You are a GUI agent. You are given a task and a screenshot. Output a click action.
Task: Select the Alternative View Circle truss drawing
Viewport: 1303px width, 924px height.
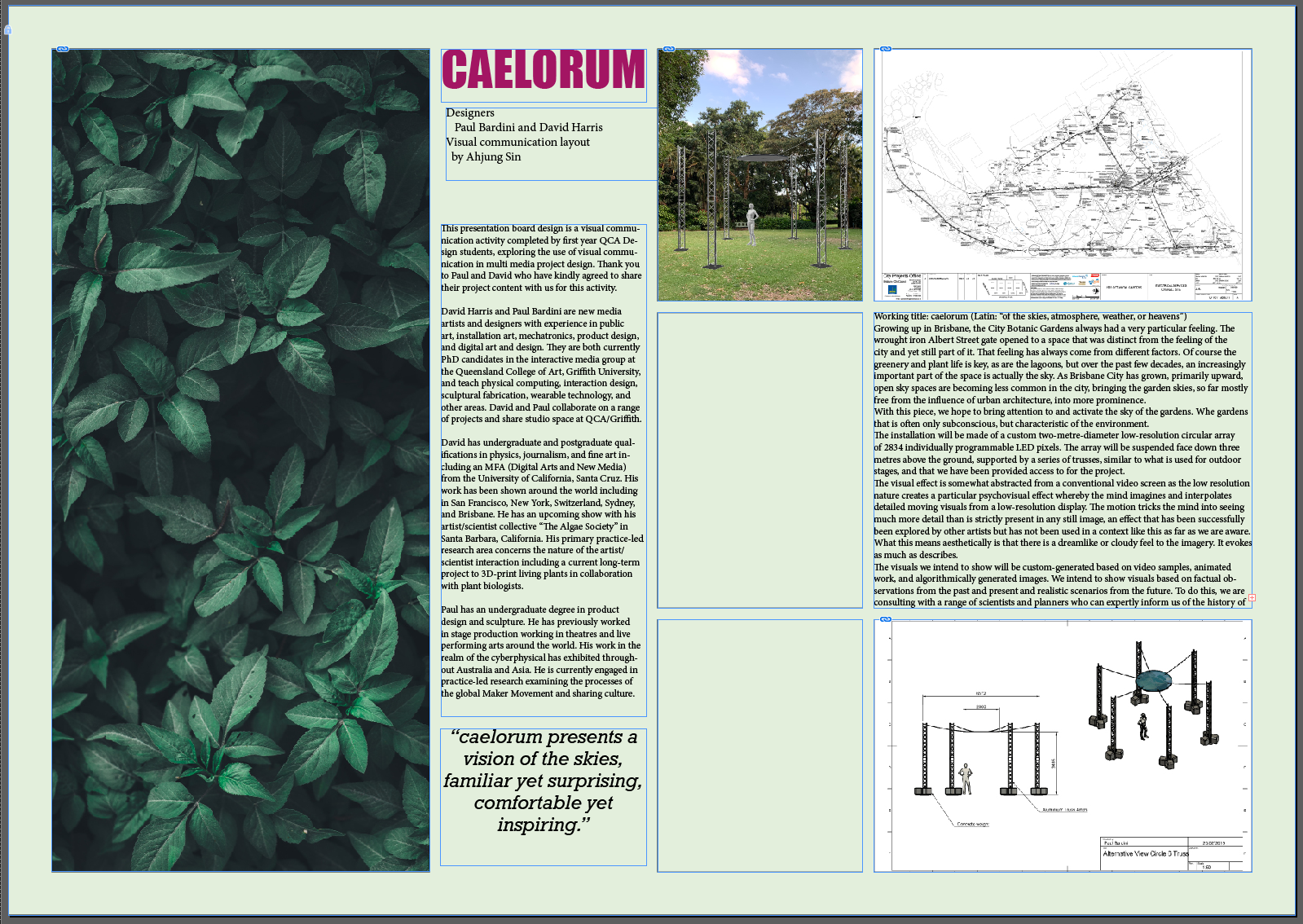coord(1063,746)
